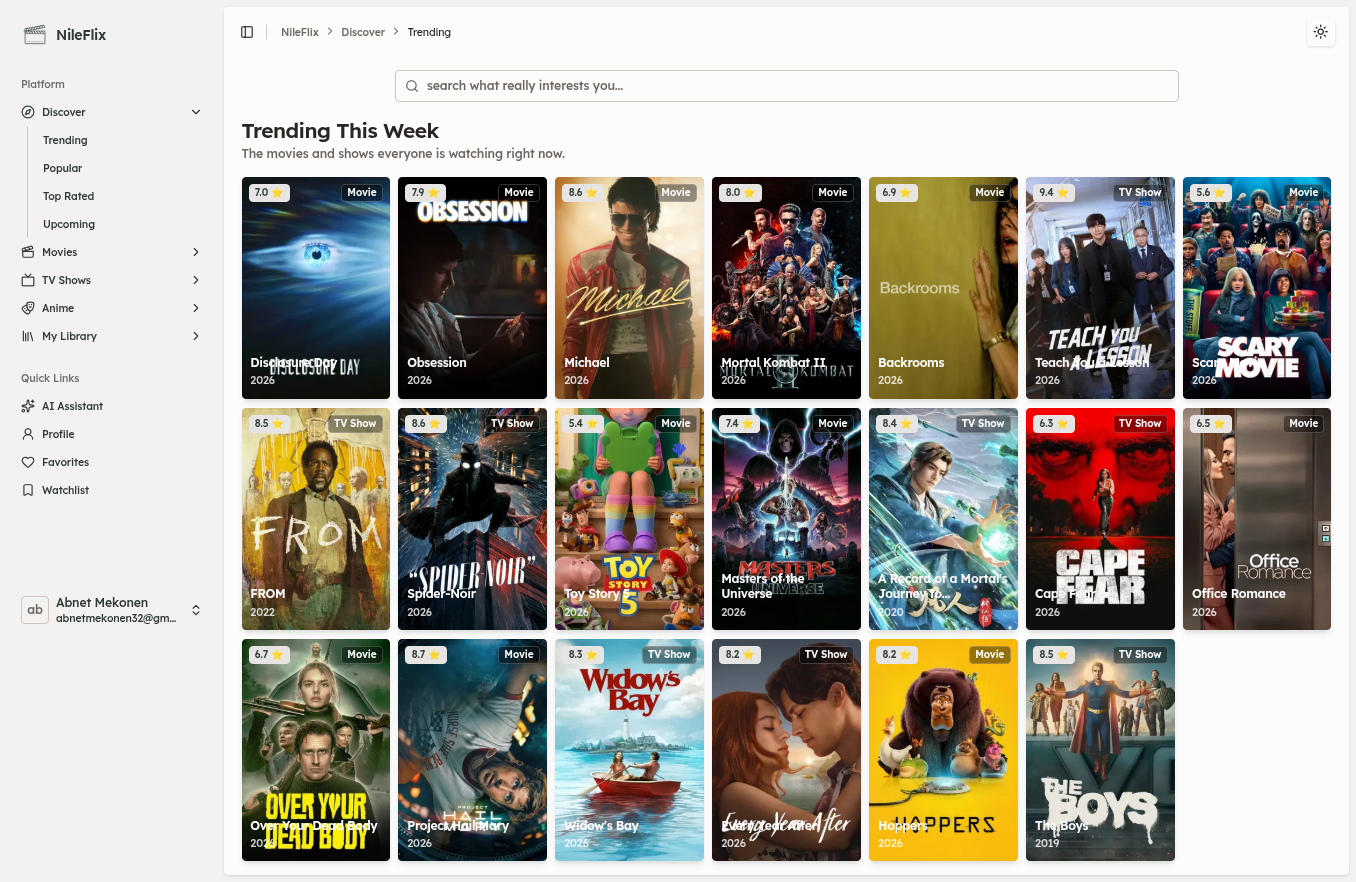Viewport: 1356px width, 882px height.
Task: Expand the Movies section chevron
Action: [x=196, y=252]
